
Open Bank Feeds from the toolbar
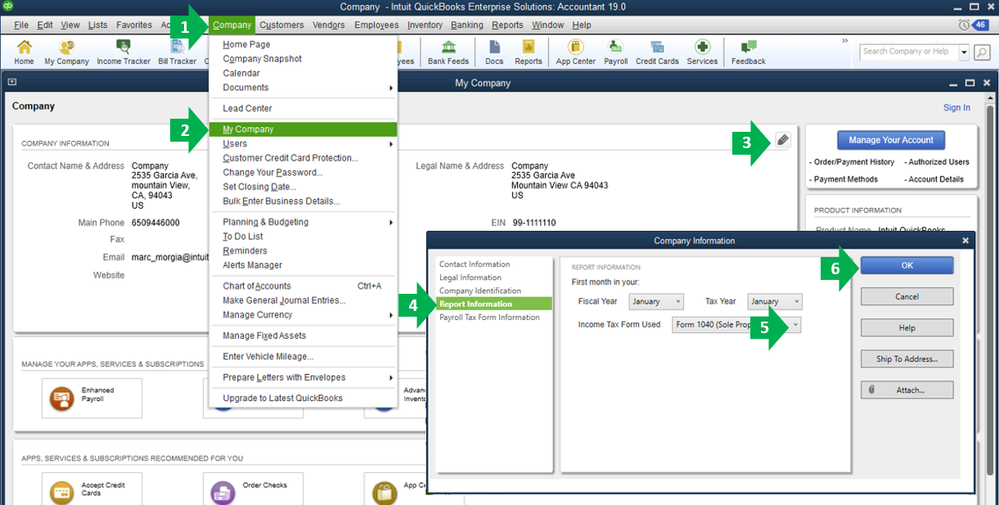tap(449, 52)
